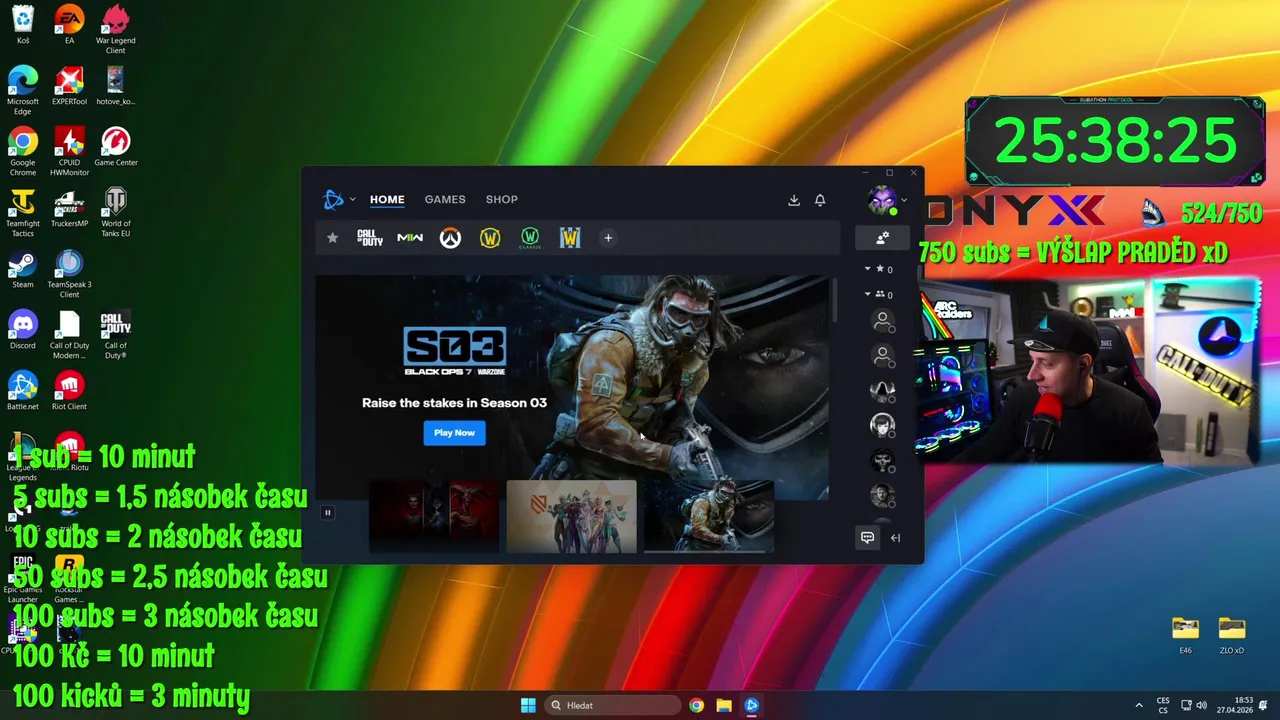The height and width of the screenshot is (720, 1280).
Task: Open the notifications bell in Battle.net
Action: (x=820, y=200)
